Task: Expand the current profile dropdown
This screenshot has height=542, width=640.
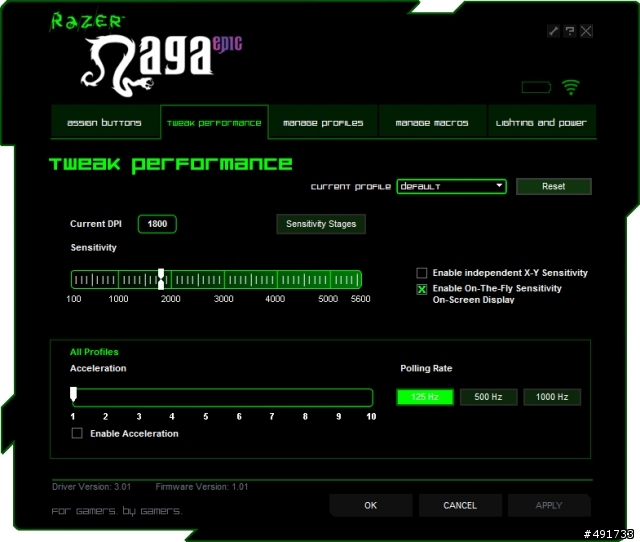Action: (451, 187)
